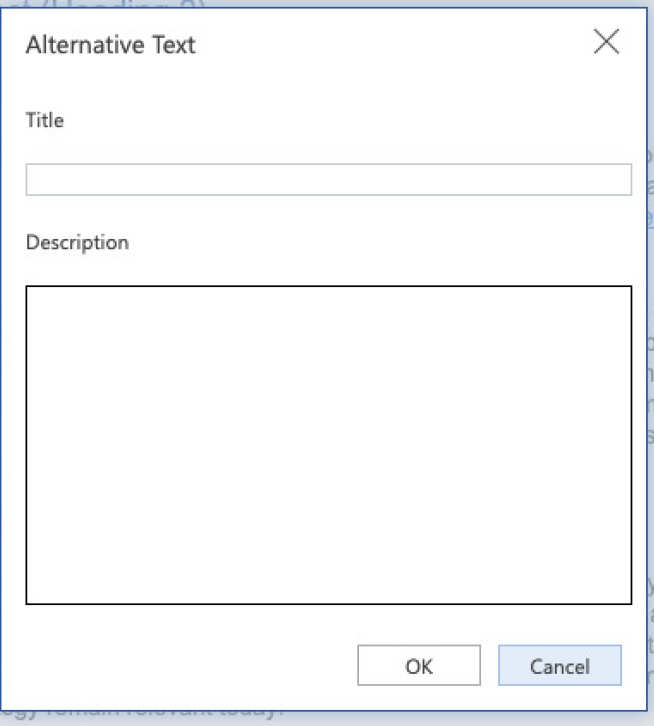
Task: Select the field beneath the Title label
Action: click(328, 179)
